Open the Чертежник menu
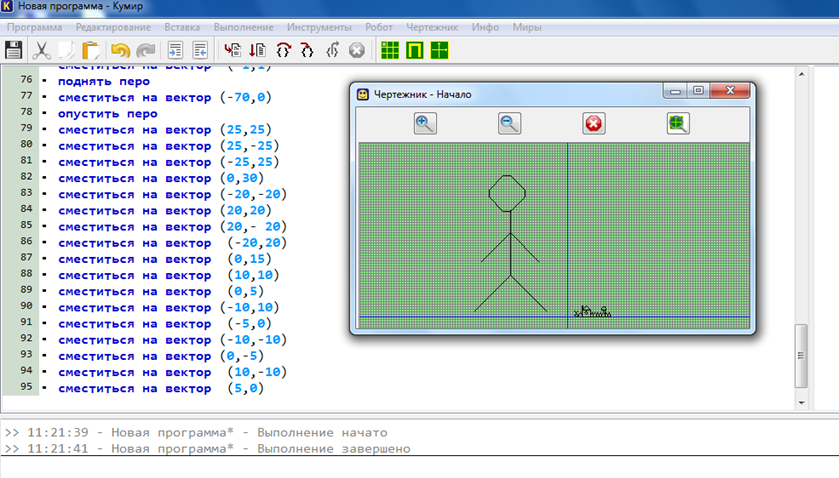Viewport: 839px width, 478px height. 432,27
